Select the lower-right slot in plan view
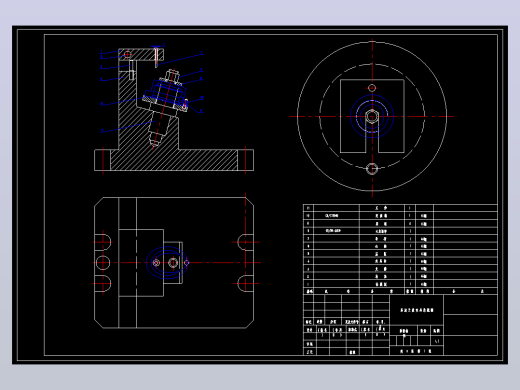 (x=246, y=284)
